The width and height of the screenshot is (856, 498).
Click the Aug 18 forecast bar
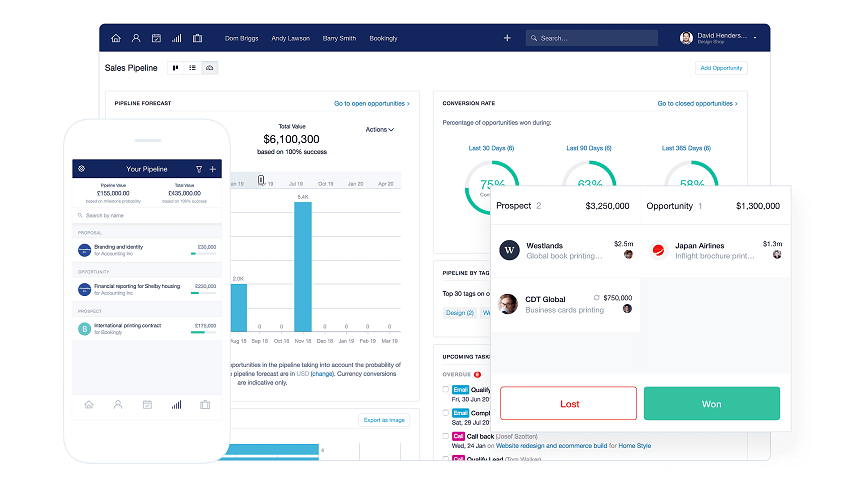(239, 307)
